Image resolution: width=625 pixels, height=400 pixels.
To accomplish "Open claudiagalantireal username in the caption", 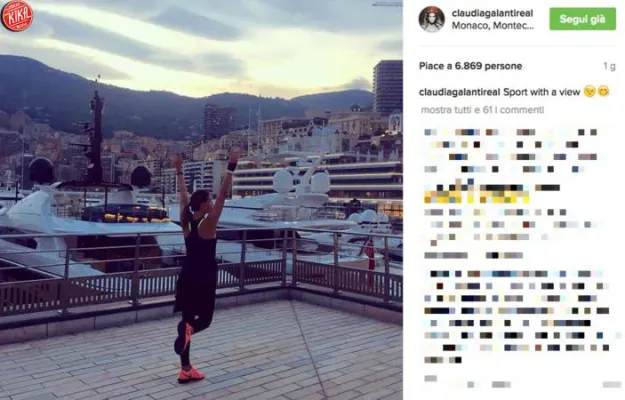I will tap(460, 92).
